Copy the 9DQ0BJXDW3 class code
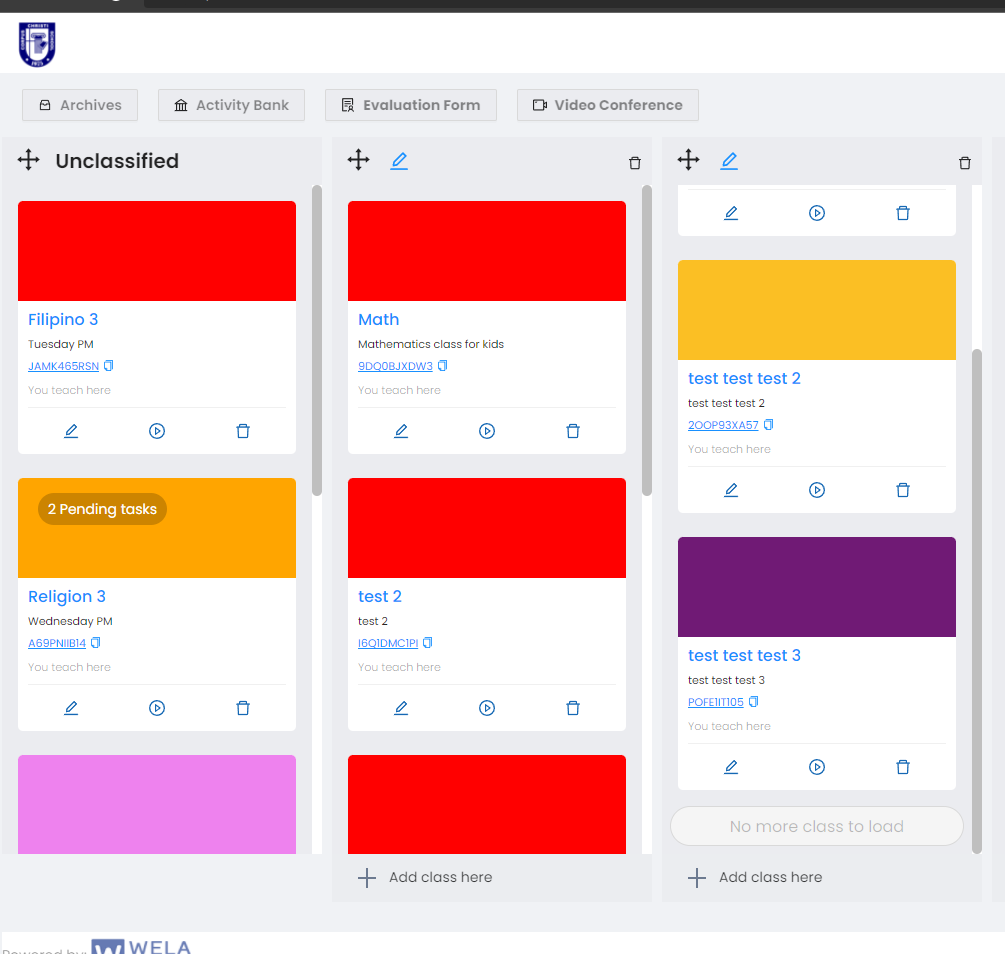Screen dimensions: 1005x954 click(x=442, y=365)
